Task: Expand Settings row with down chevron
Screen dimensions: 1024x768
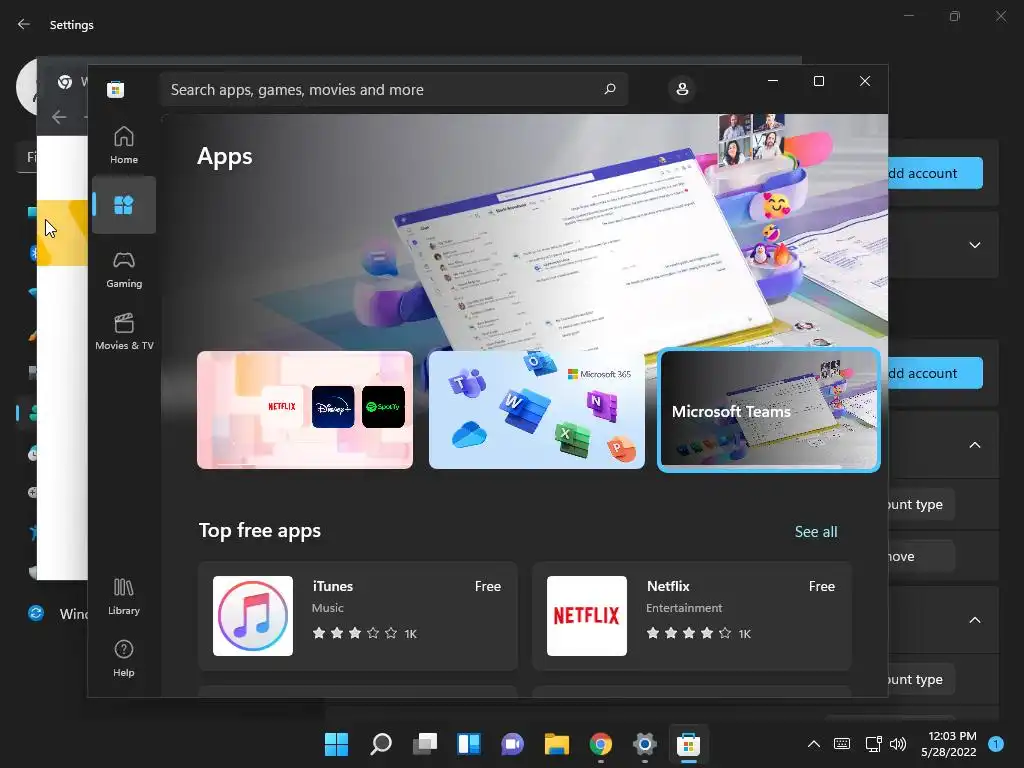Action: (974, 245)
